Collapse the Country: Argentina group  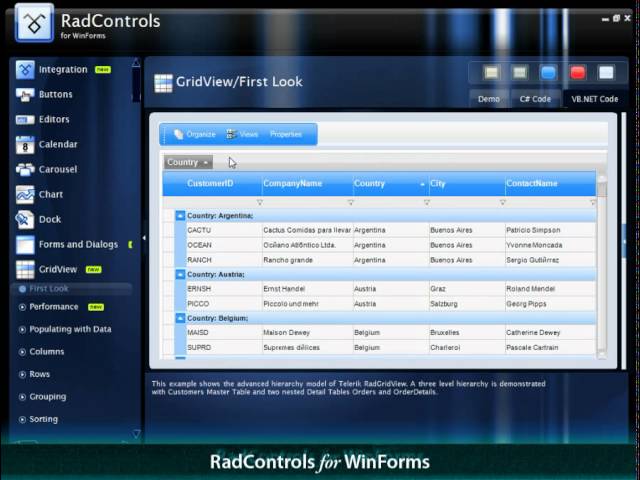pyautogui.click(x=180, y=216)
